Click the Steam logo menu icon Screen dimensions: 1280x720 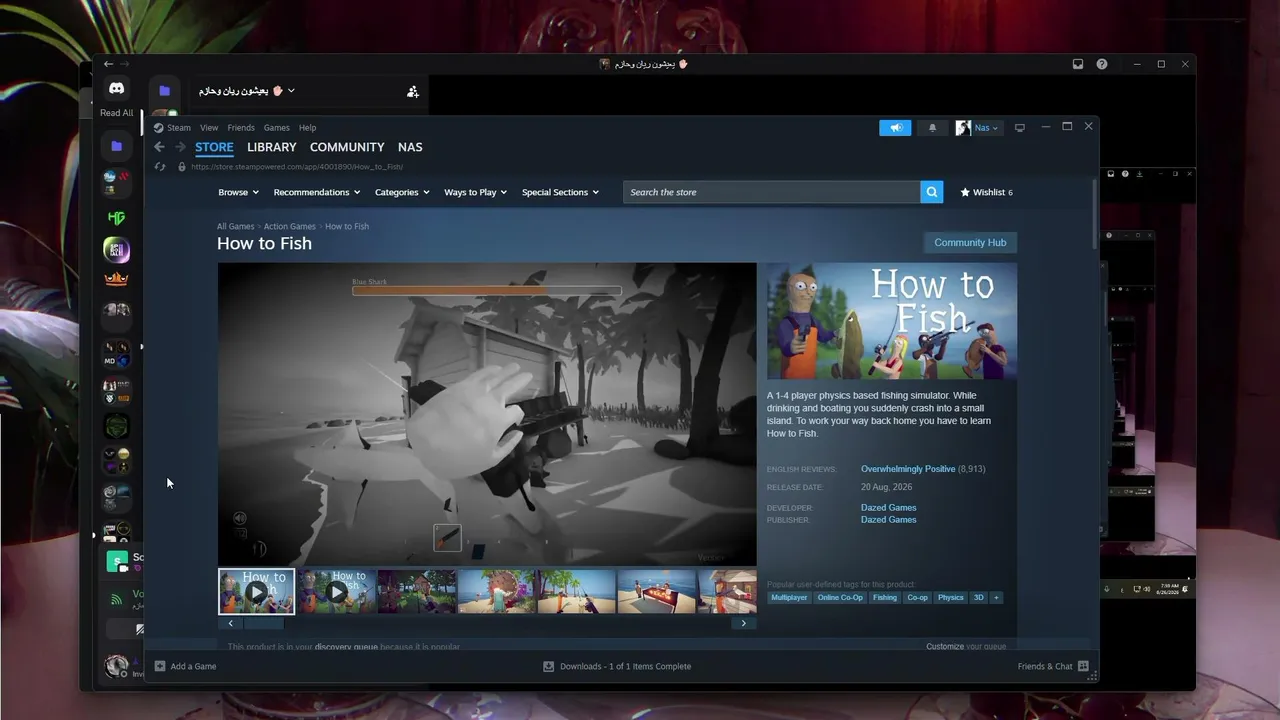[x=158, y=128]
